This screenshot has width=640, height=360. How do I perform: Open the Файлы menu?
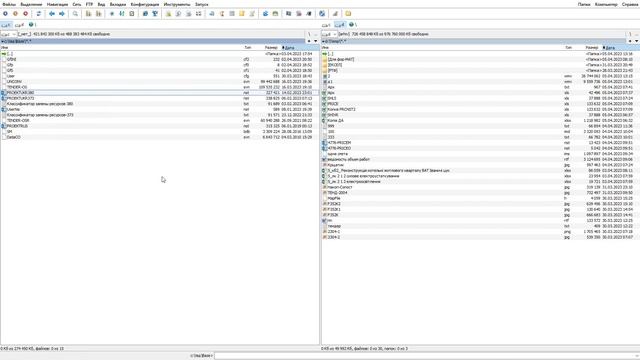click(9, 4)
